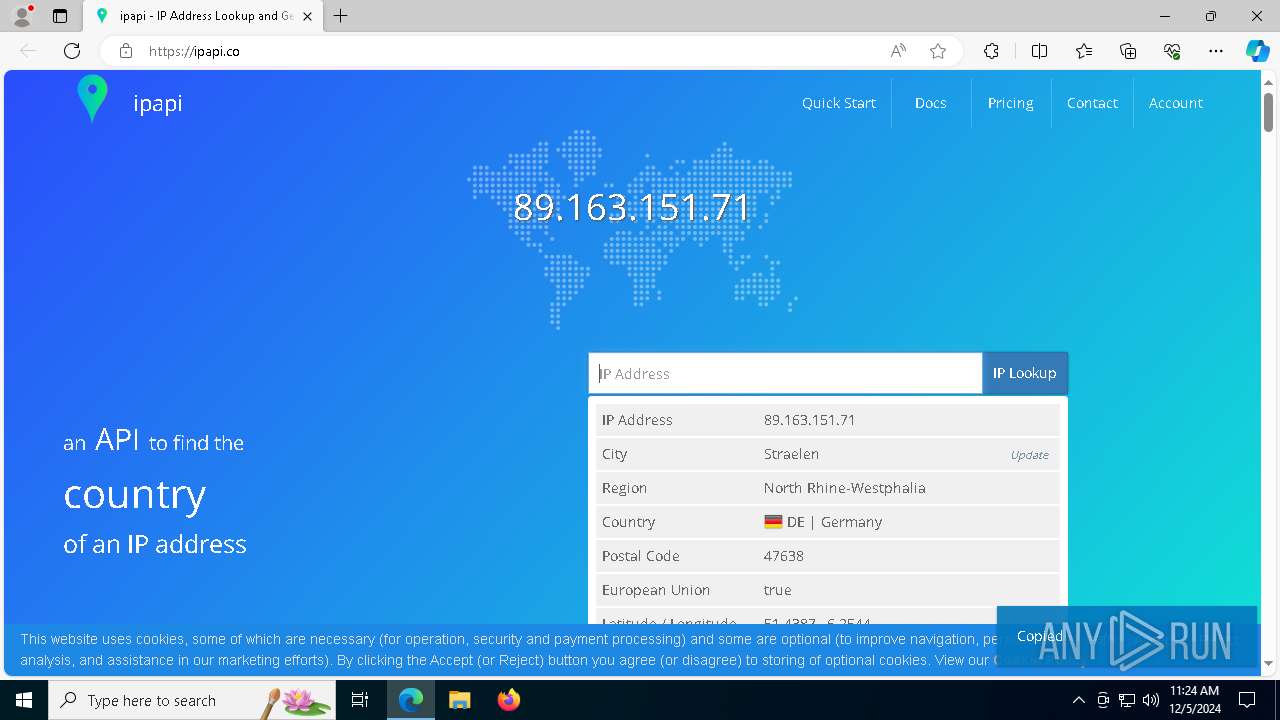Click the Postal Code label
The height and width of the screenshot is (720, 1280).
(x=641, y=556)
